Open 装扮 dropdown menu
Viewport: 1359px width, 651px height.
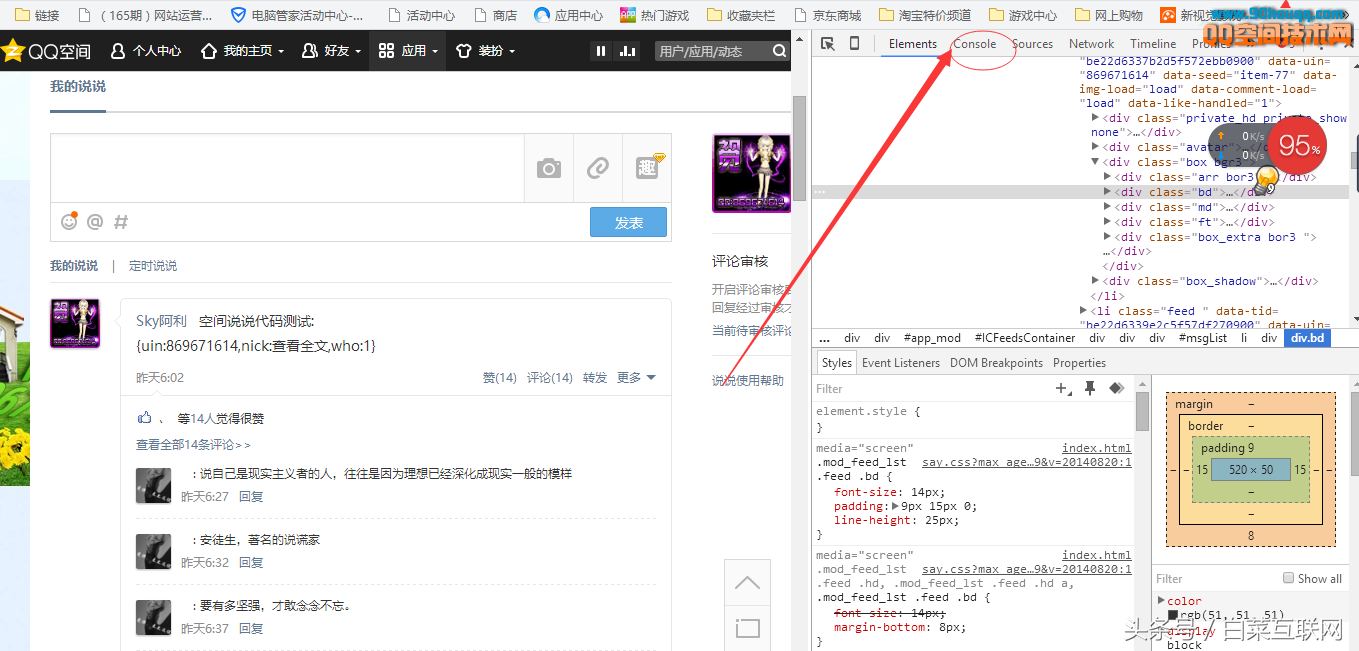(485, 50)
